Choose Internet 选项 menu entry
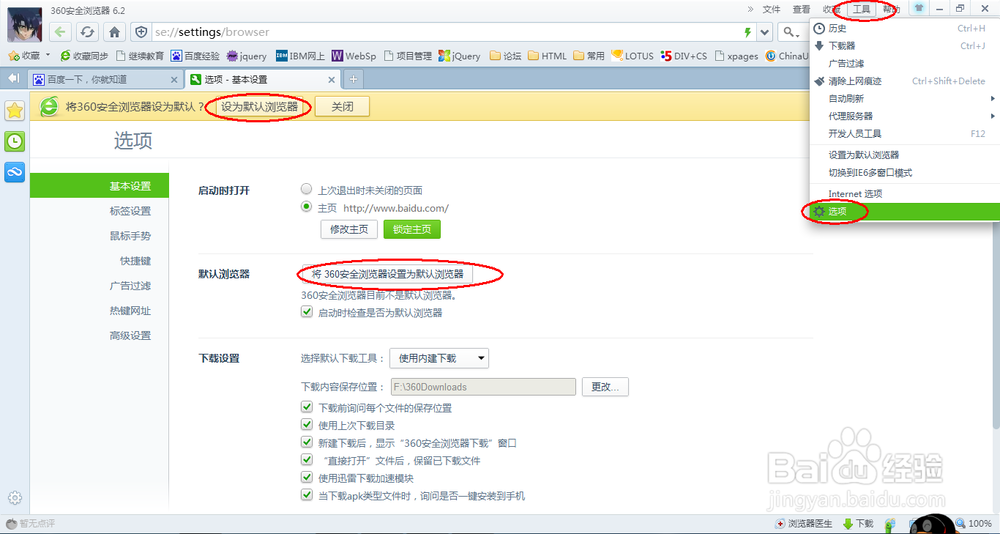 pyautogui.click(x=903, y=193)
